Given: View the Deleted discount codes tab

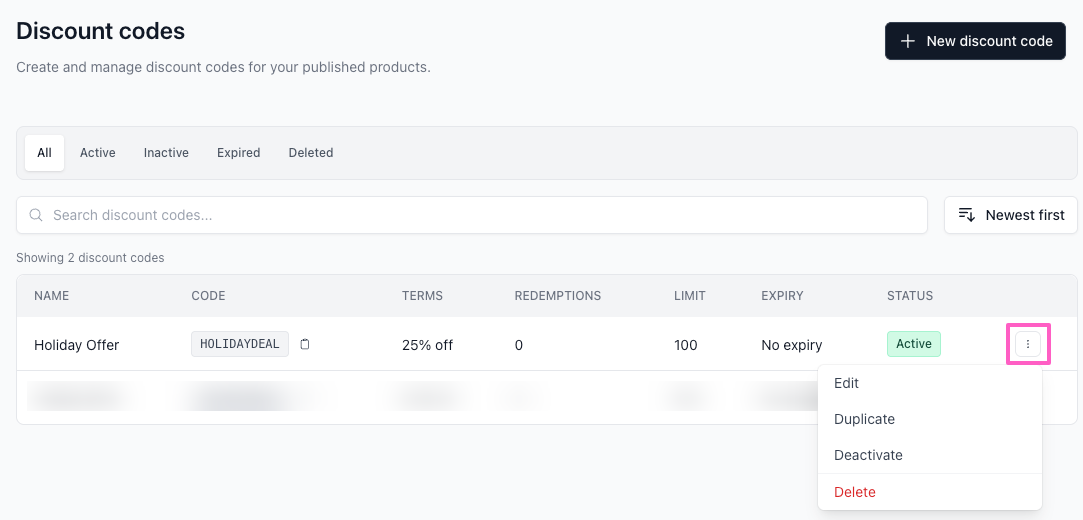Looking at the screenshot, I should click(x=311, y=153).
